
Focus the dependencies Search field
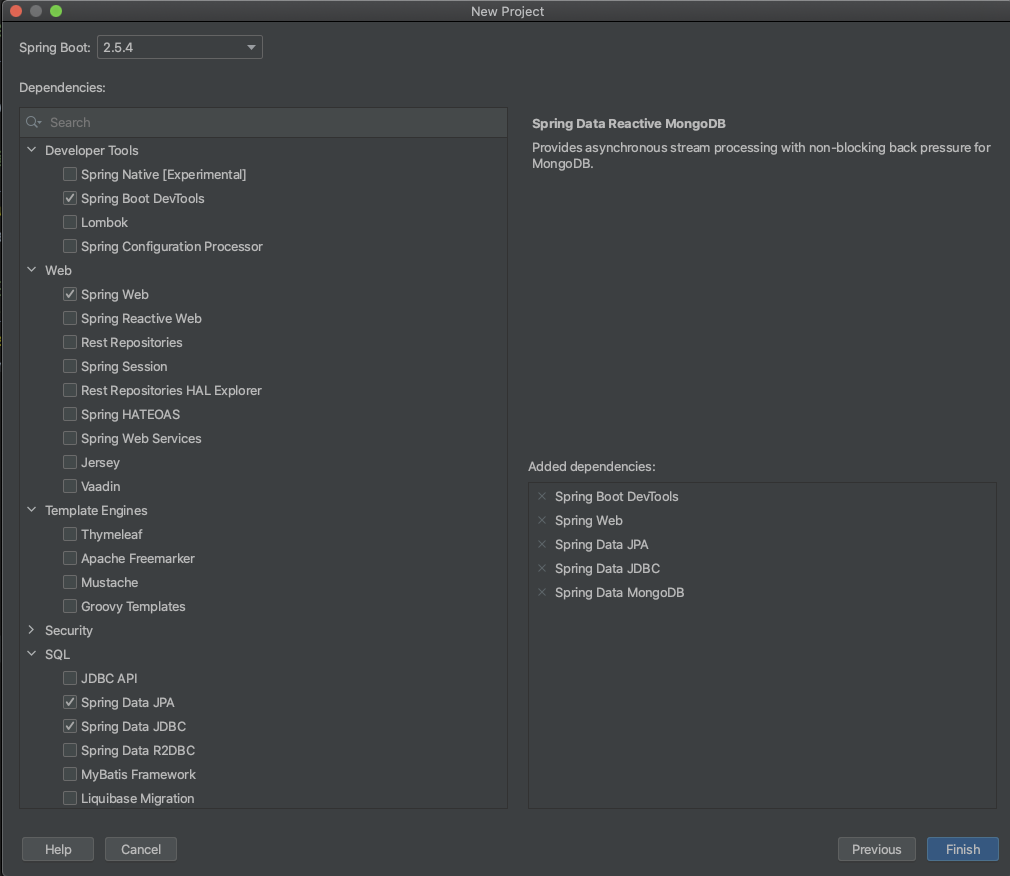click(263, 122)
